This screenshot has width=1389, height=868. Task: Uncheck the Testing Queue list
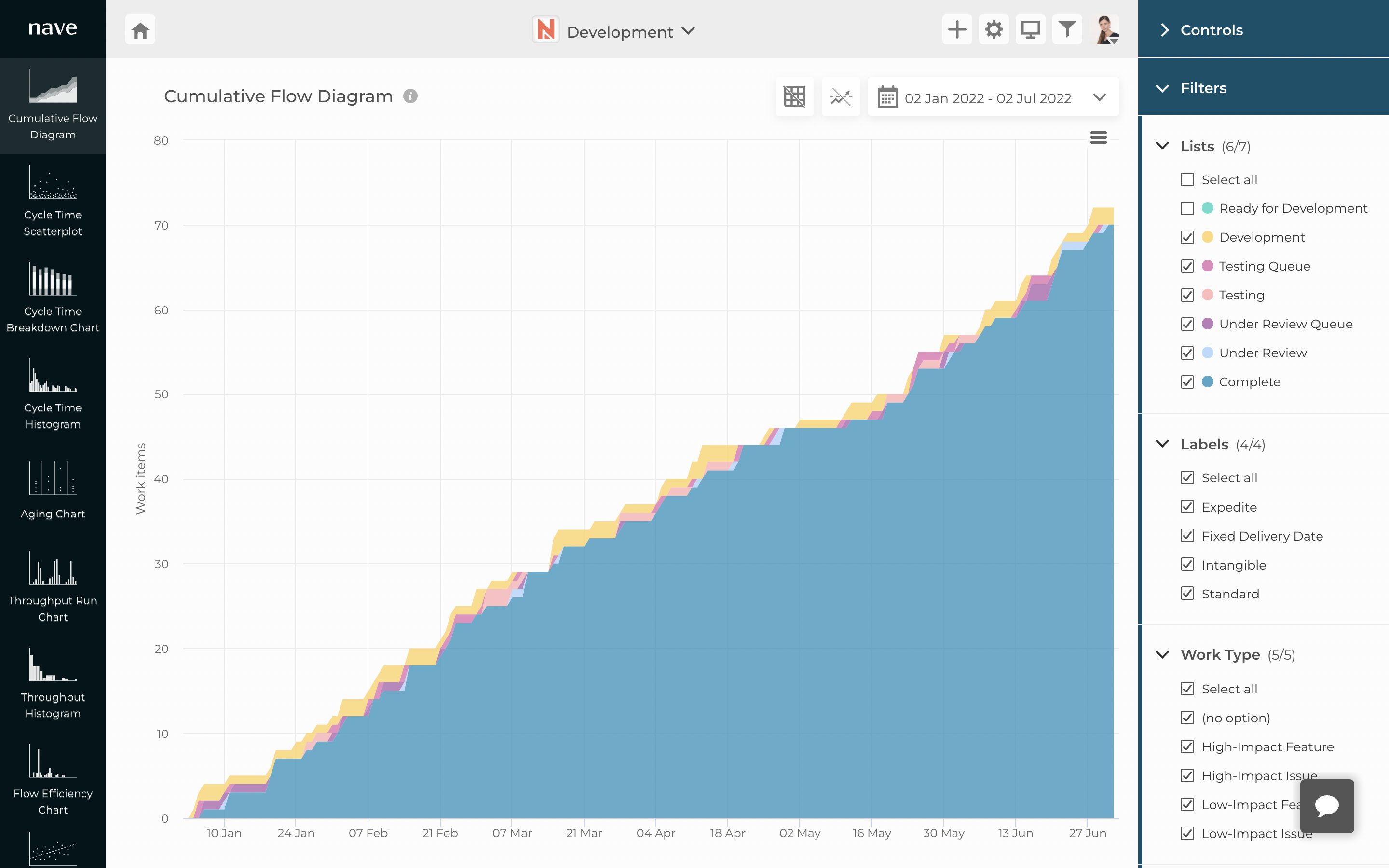1187,266
